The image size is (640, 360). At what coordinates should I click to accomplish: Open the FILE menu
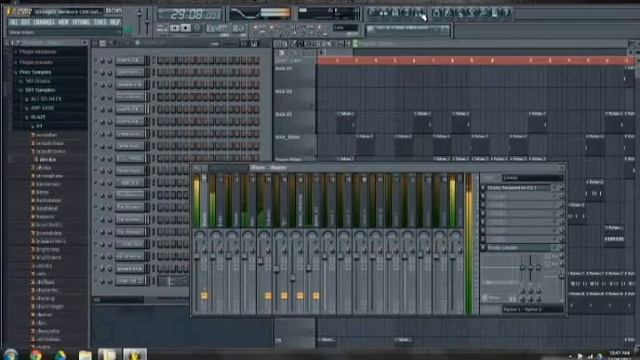14,22
